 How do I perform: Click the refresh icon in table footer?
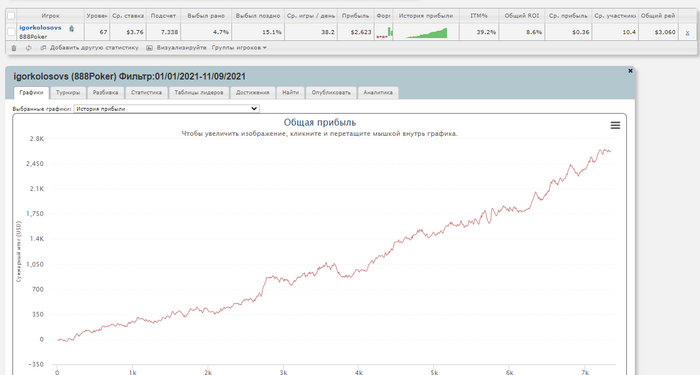click(x=29, y=48)
